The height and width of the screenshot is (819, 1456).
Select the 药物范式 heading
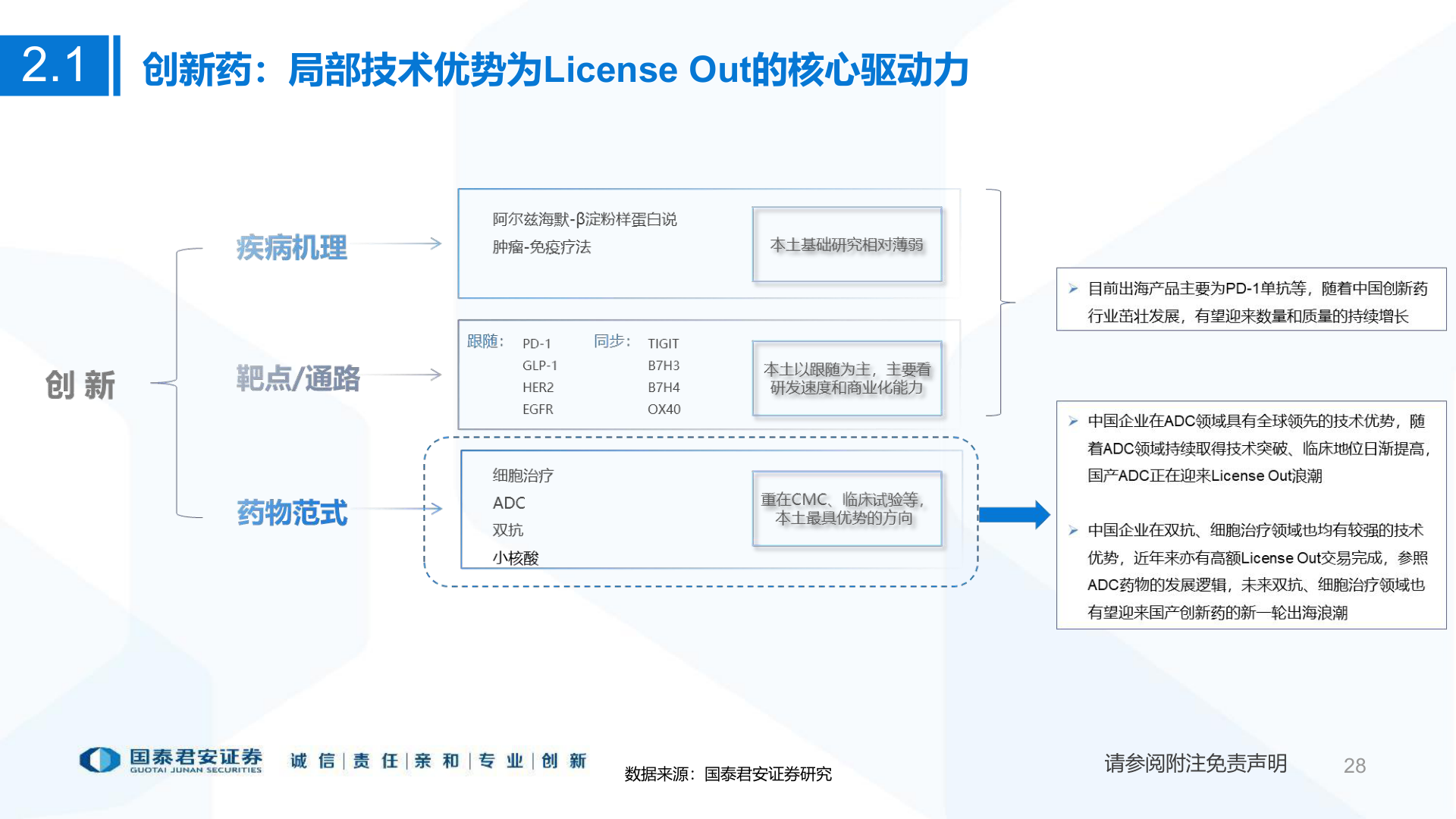tap(292, 513)
